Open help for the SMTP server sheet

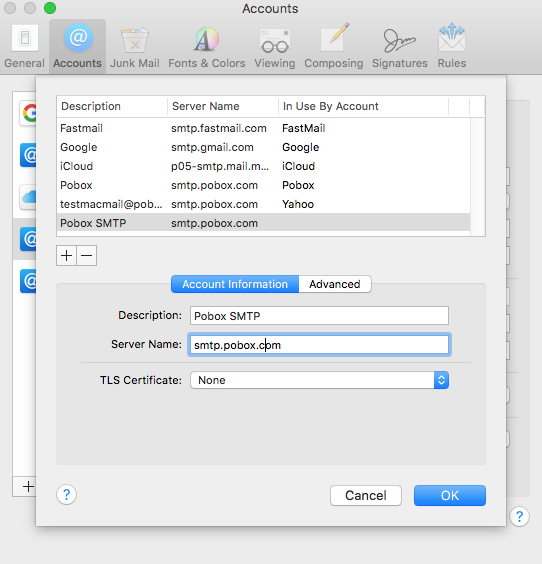67,495
